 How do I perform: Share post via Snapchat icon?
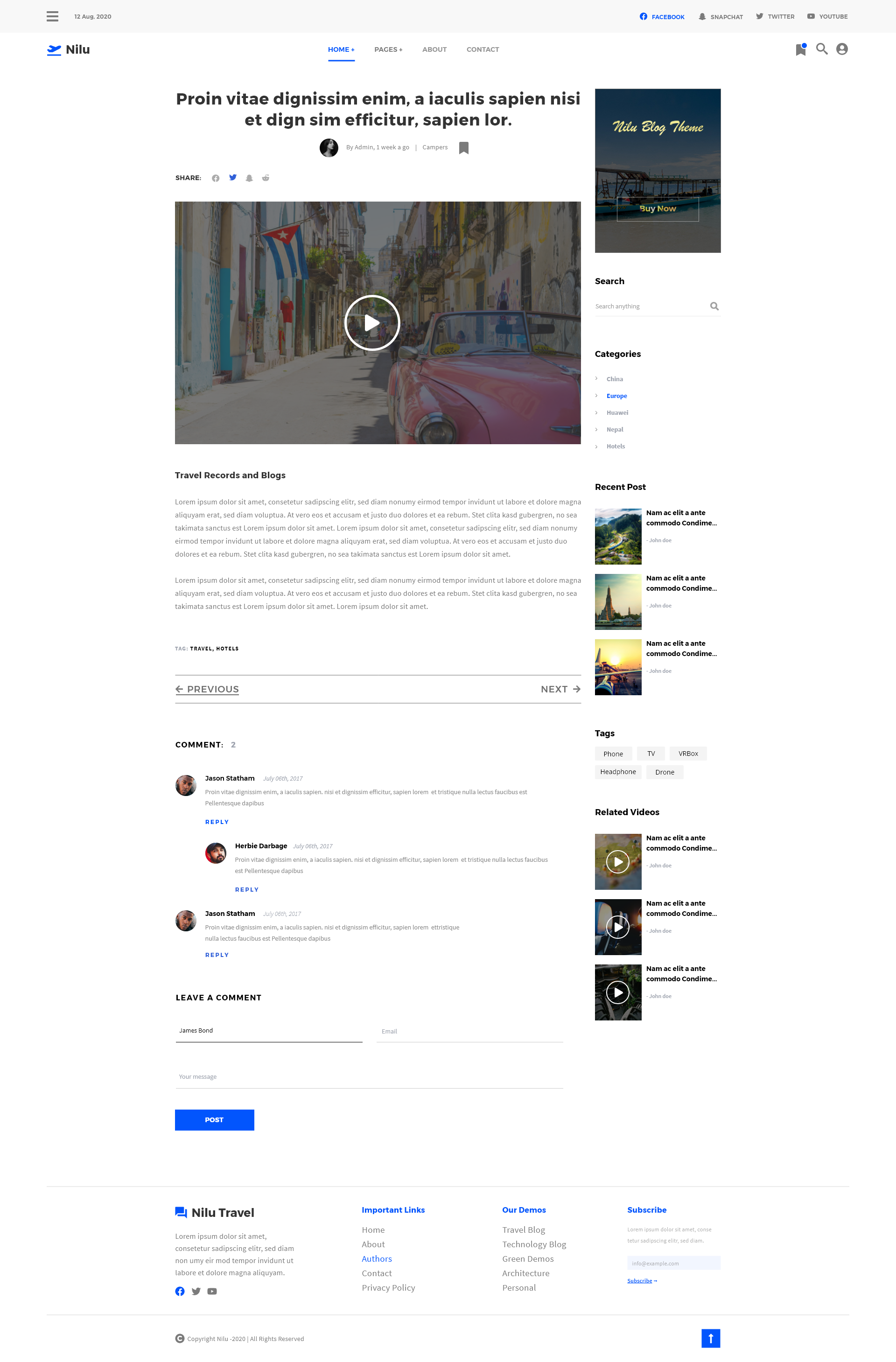(x=249, y=178)
